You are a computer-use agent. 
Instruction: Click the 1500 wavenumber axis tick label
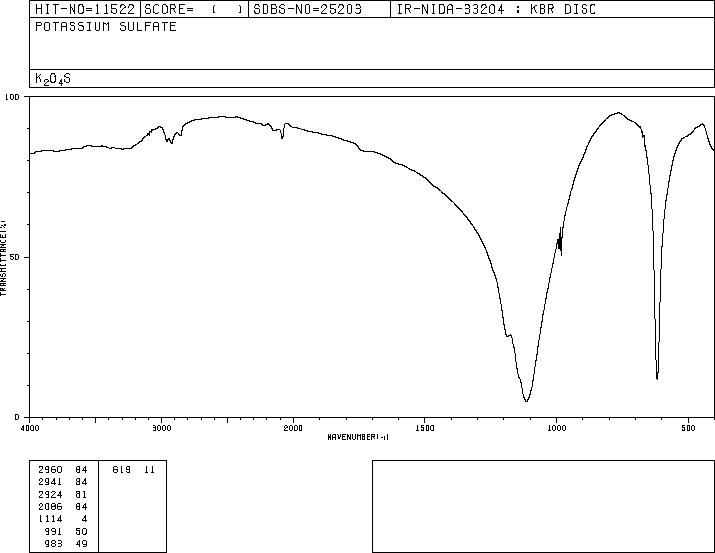(x=425, y=428)
